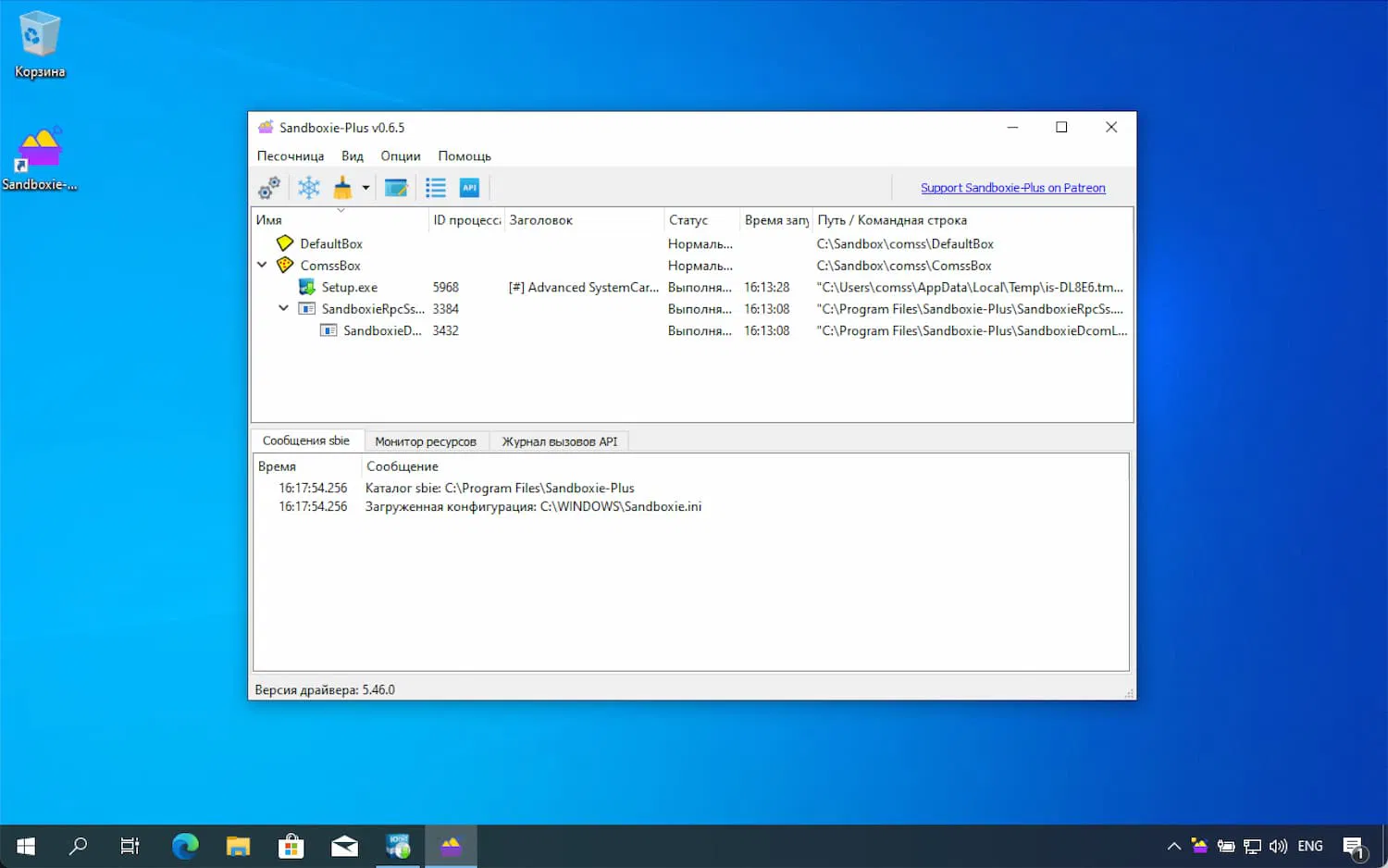Switch to the Монитор ресурсов tab
This screenshot has height=868, width=1388.
[426, 441]
